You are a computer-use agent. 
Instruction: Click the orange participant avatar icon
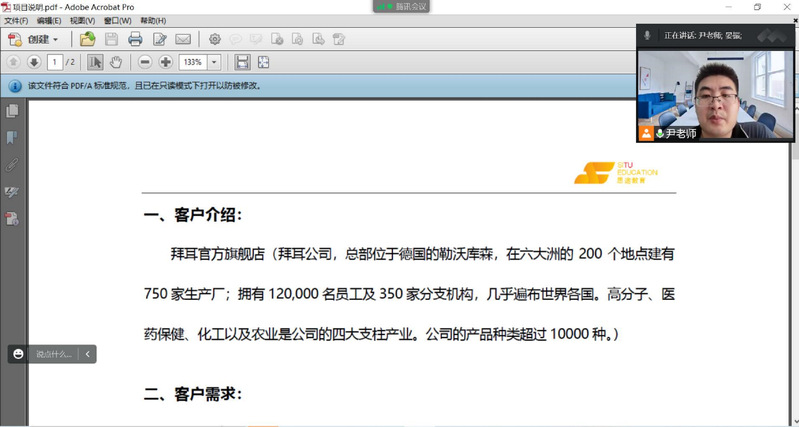tap(646, 134)
